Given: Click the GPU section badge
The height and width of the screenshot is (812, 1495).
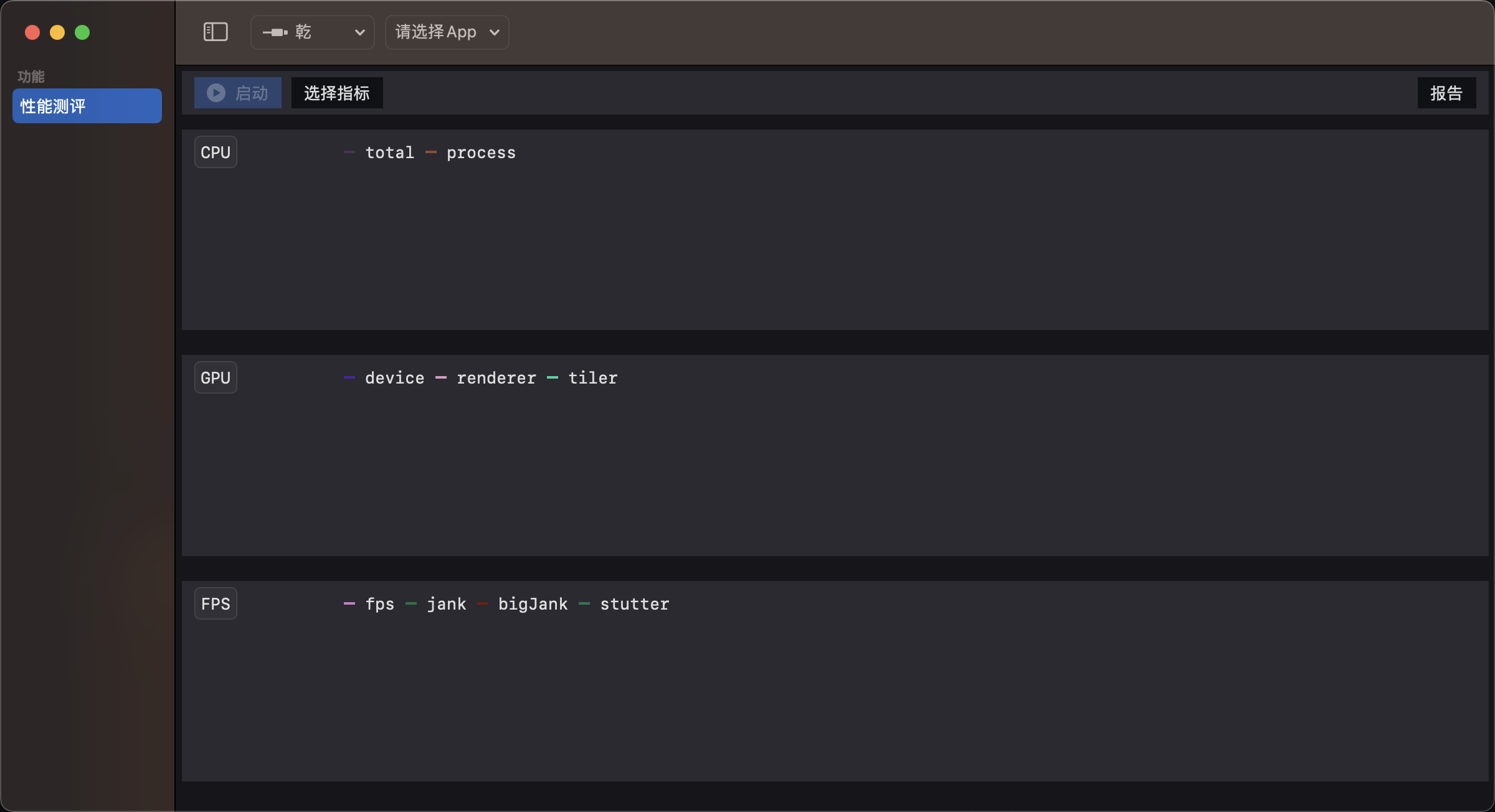Looking at the screenshot, I should tap(216, 377).
